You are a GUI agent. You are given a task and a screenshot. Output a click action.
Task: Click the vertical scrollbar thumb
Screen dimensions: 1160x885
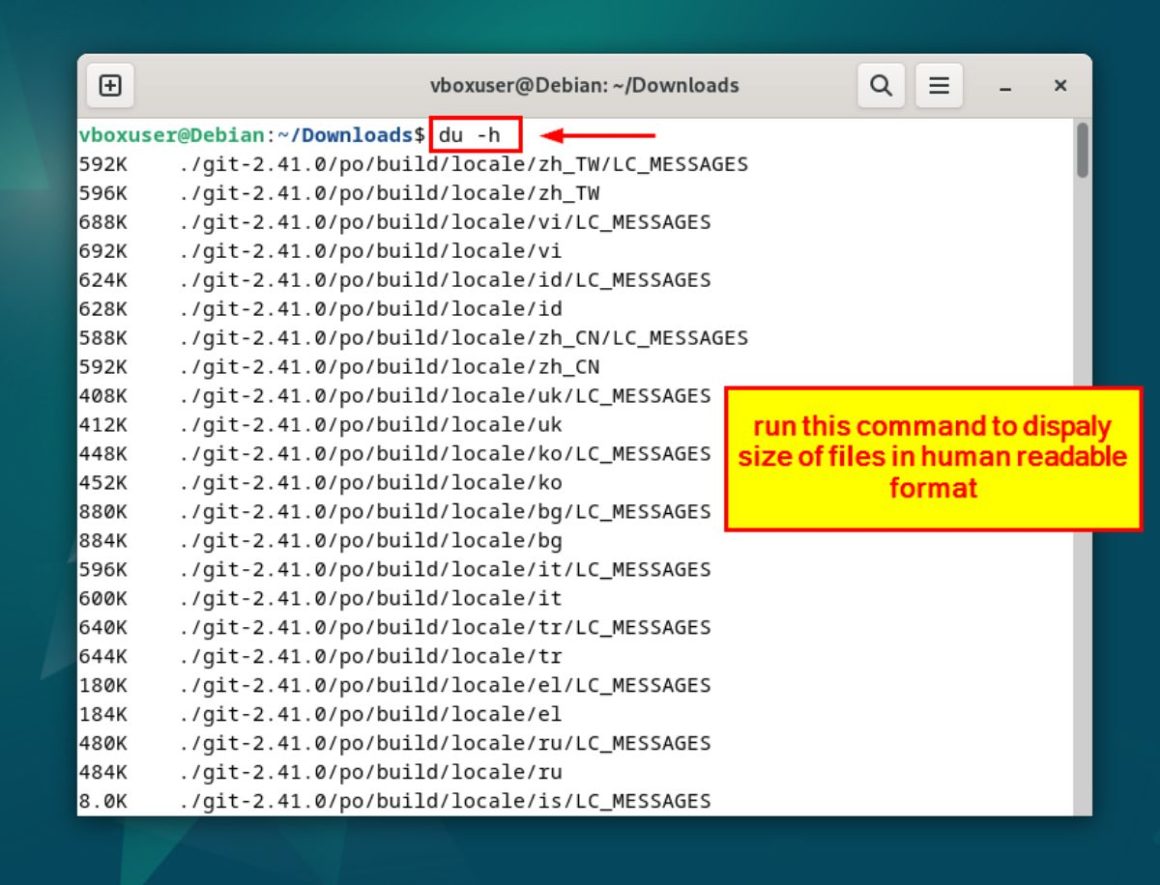tap(1082, 151)
